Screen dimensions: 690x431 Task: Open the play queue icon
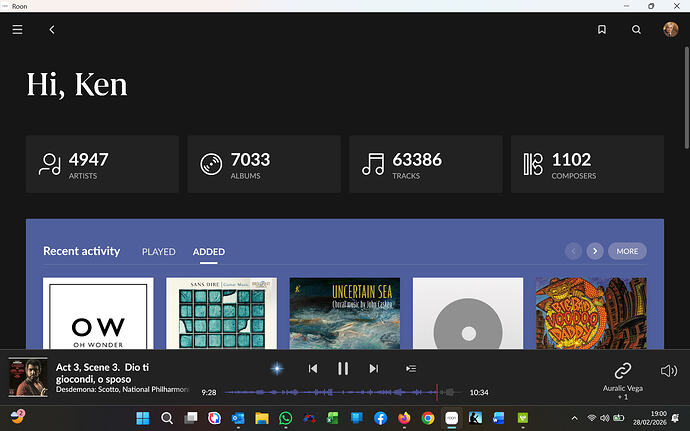point(410,369)
